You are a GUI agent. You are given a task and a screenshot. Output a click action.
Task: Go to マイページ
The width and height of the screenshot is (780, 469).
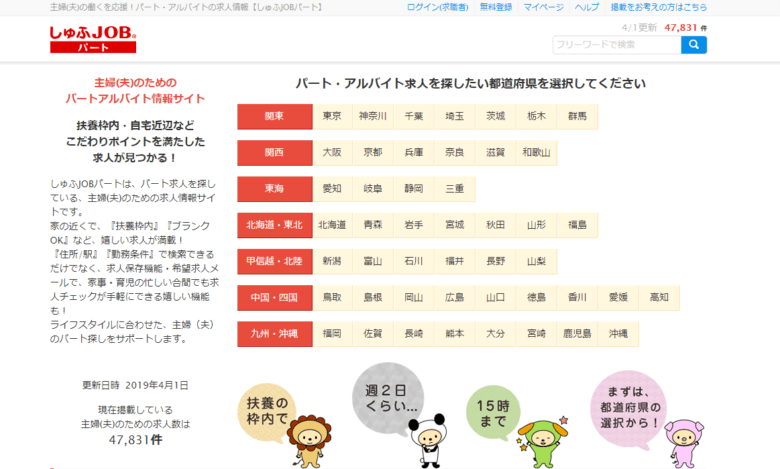[x=543, y=7]
